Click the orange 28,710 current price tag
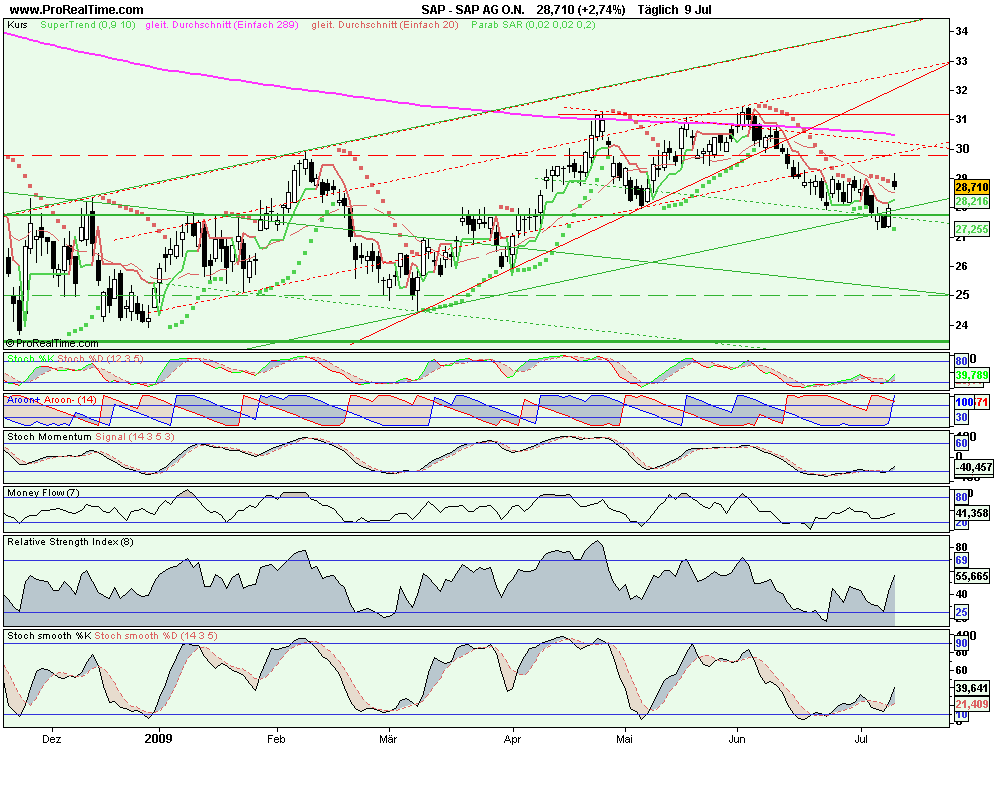Screen dimensions: 1000x800 (972, 188)
